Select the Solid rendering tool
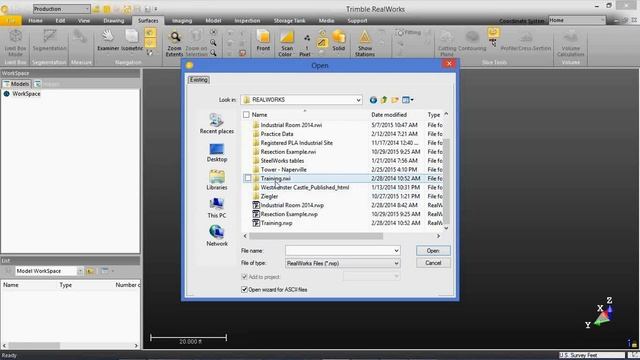 point(338,41)
